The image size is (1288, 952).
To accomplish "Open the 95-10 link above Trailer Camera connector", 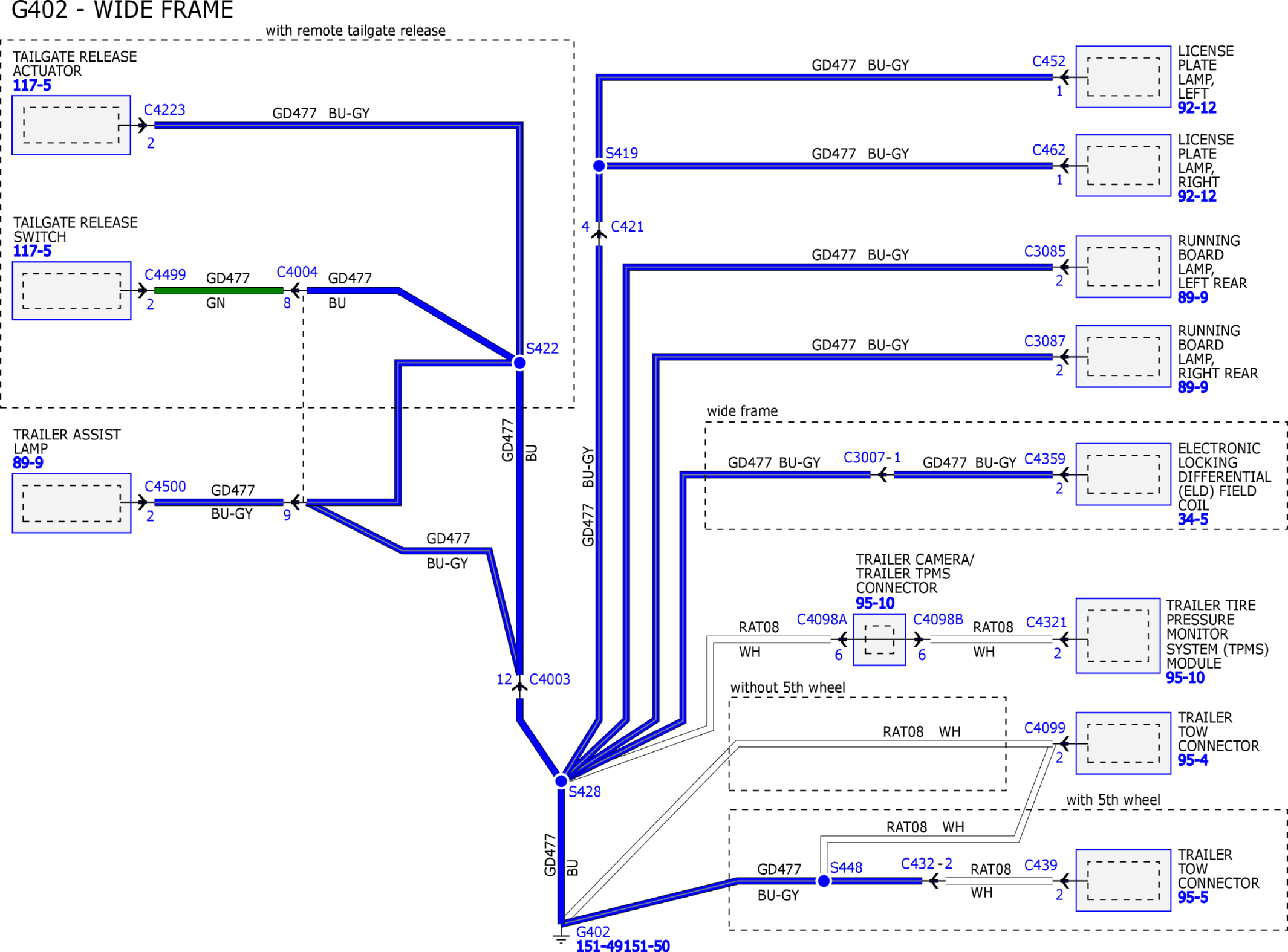I will click(x=874, y=603).
